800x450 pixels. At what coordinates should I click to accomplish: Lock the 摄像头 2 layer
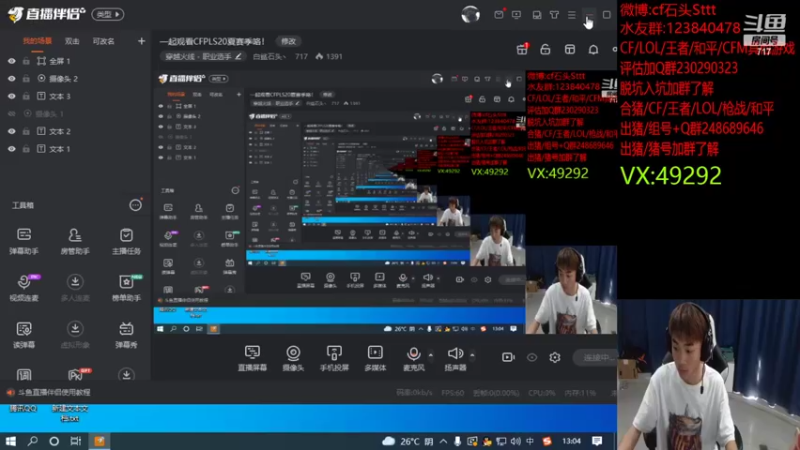point(26,79)
